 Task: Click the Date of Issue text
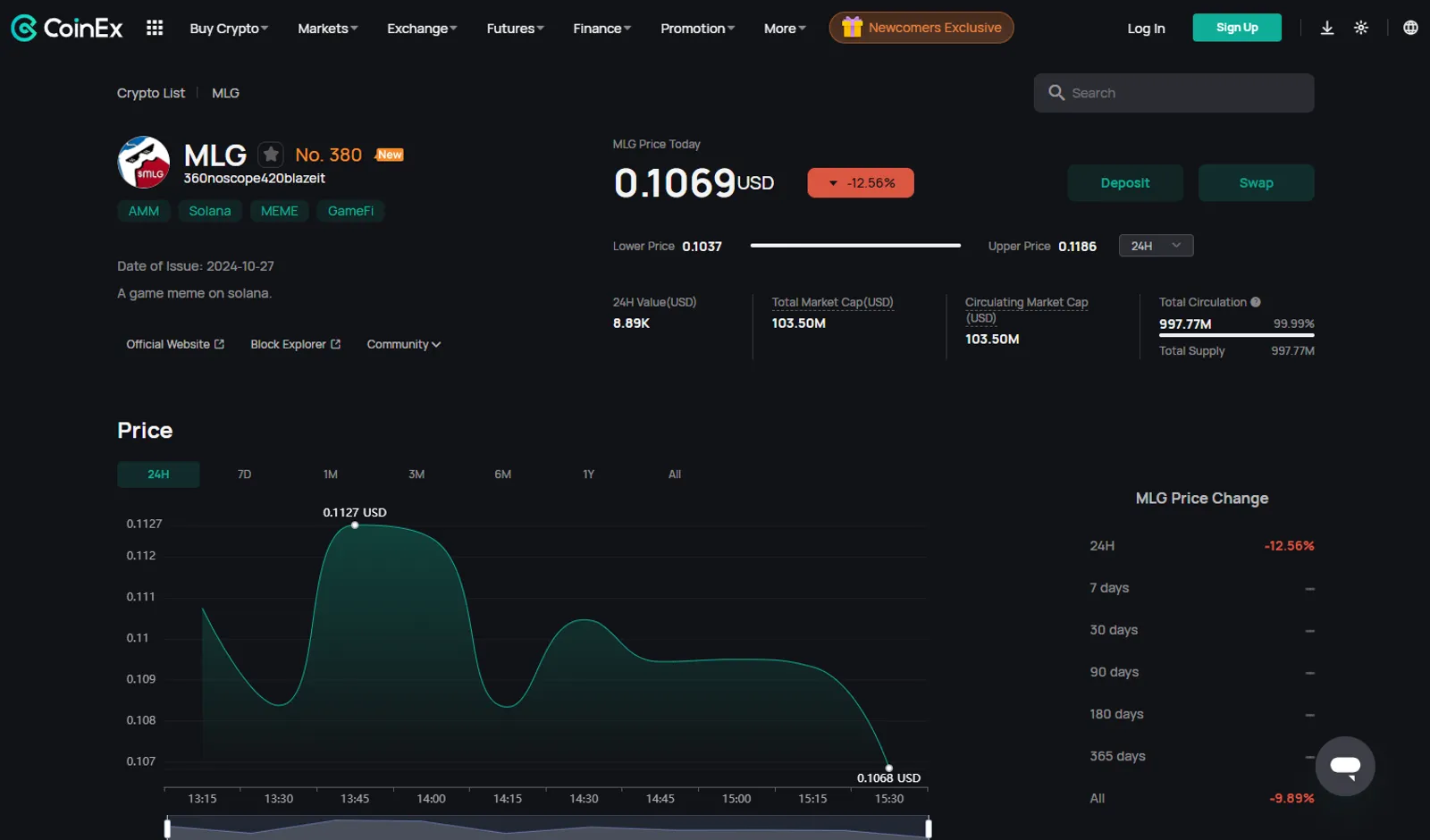click(196, 266)
